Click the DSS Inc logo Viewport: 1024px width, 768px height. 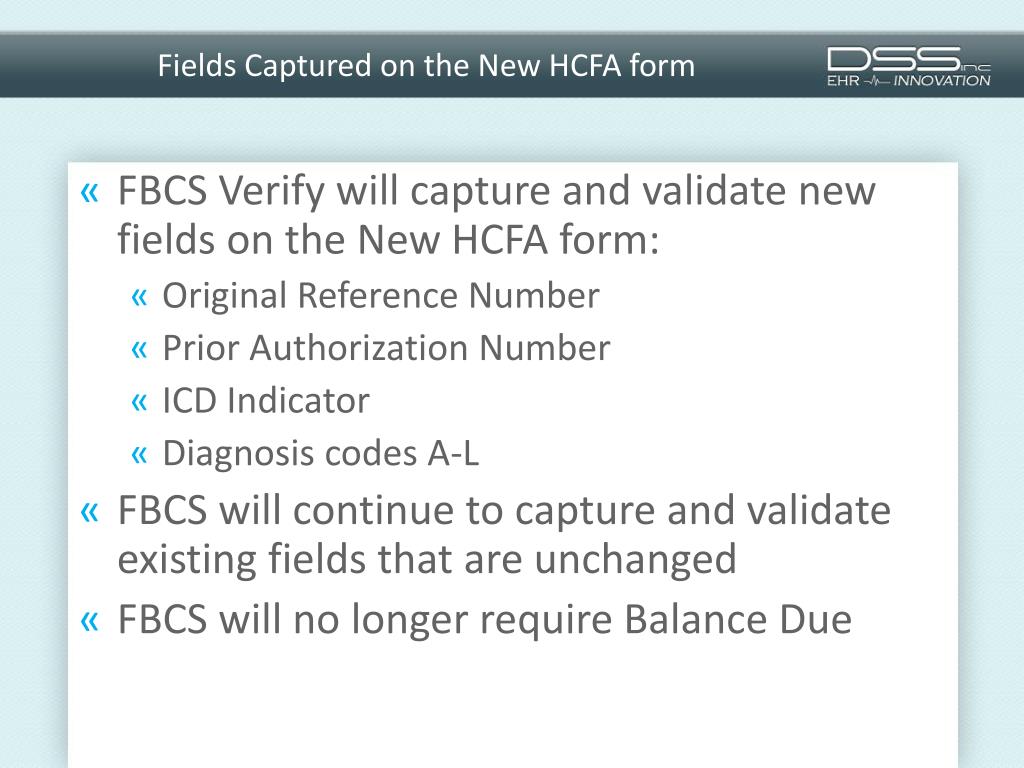click(908, 66)
